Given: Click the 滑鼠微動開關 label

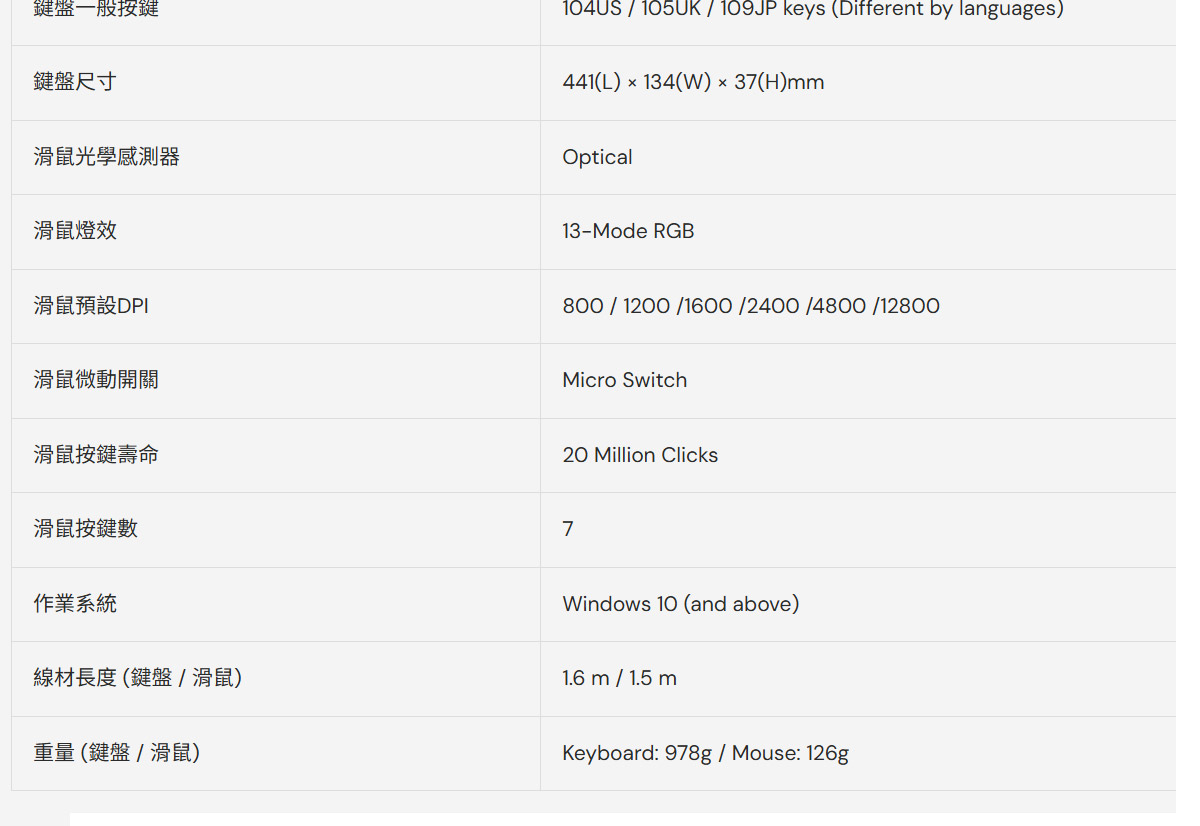Looking at the screenshot, I should [96, 380].
